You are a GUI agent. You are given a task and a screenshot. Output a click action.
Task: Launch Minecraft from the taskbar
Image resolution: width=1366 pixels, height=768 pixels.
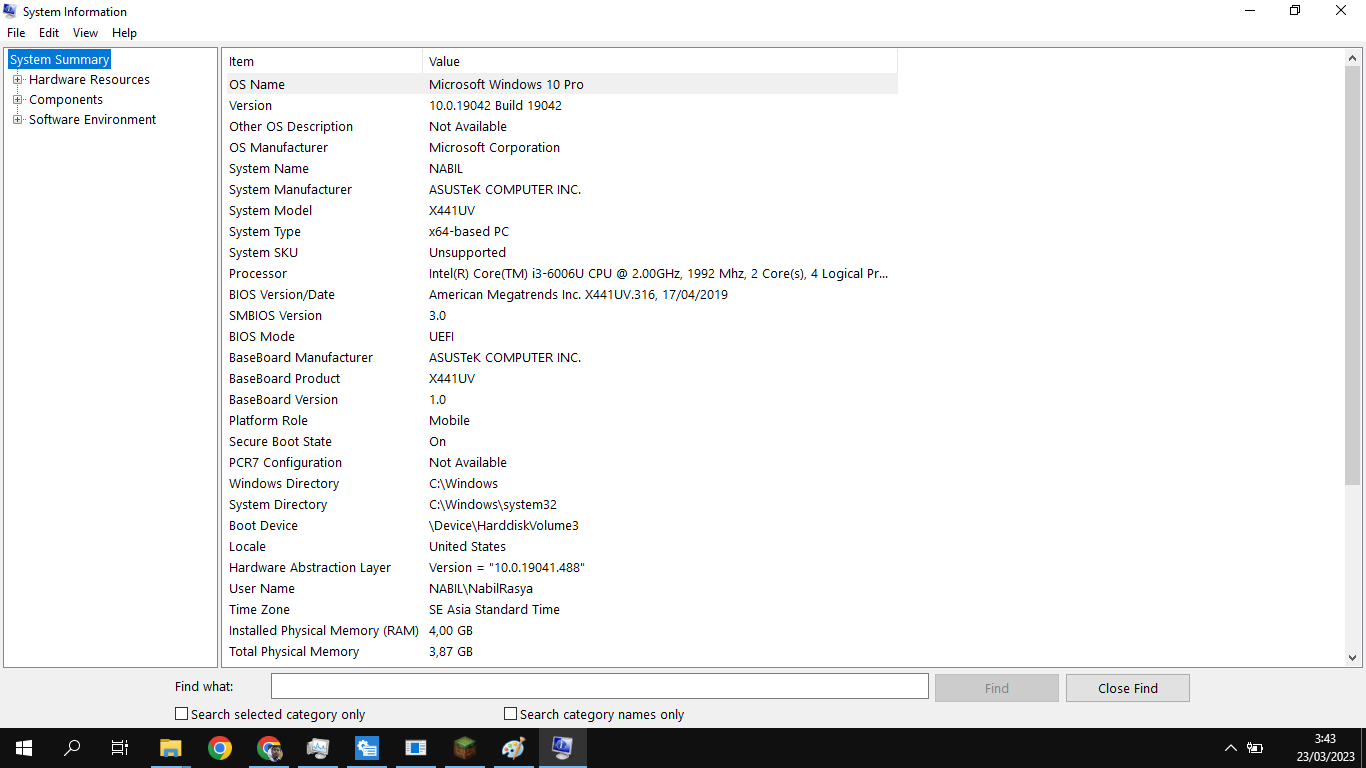coord(464,748)
